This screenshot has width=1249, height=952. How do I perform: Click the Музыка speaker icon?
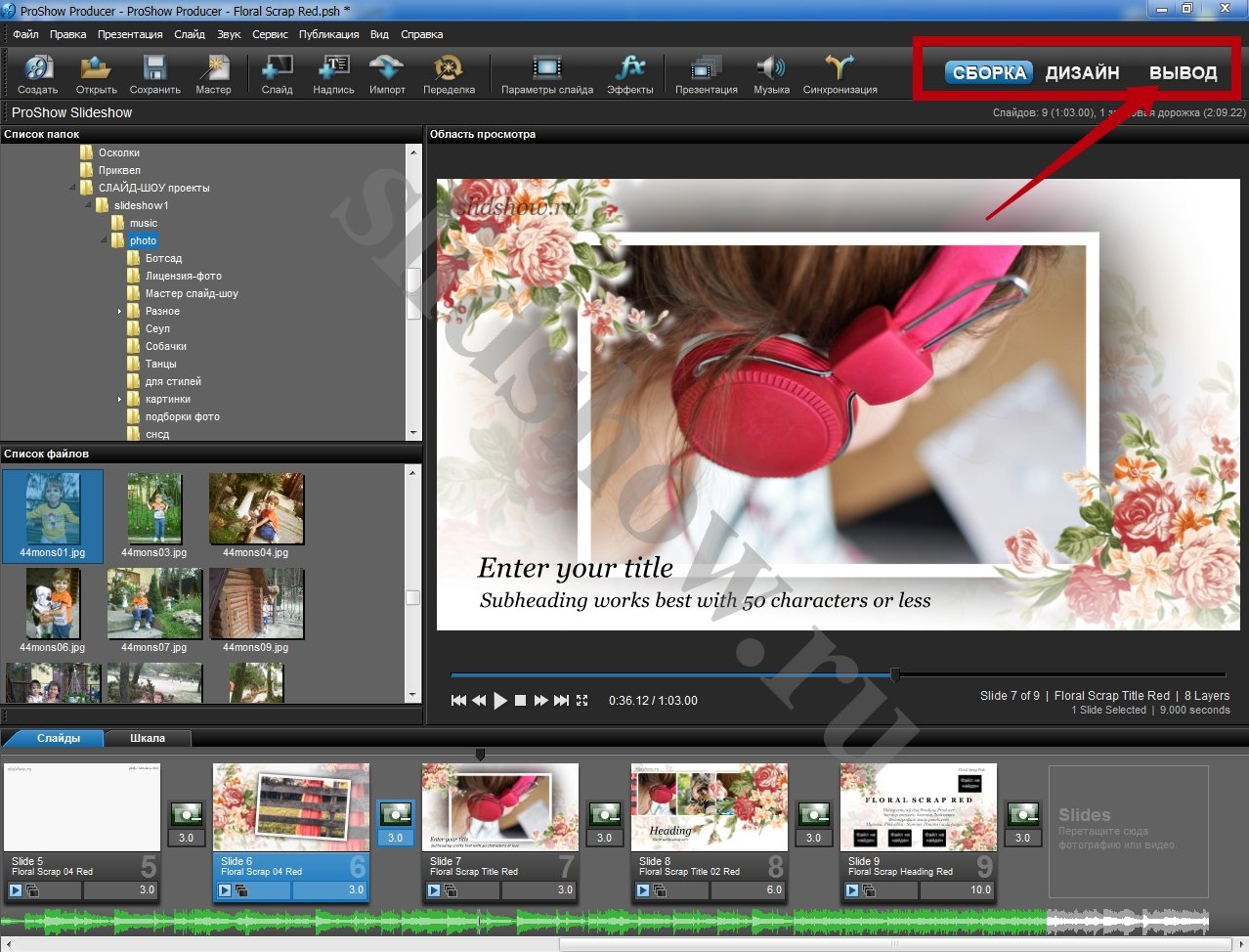[771, 68]
